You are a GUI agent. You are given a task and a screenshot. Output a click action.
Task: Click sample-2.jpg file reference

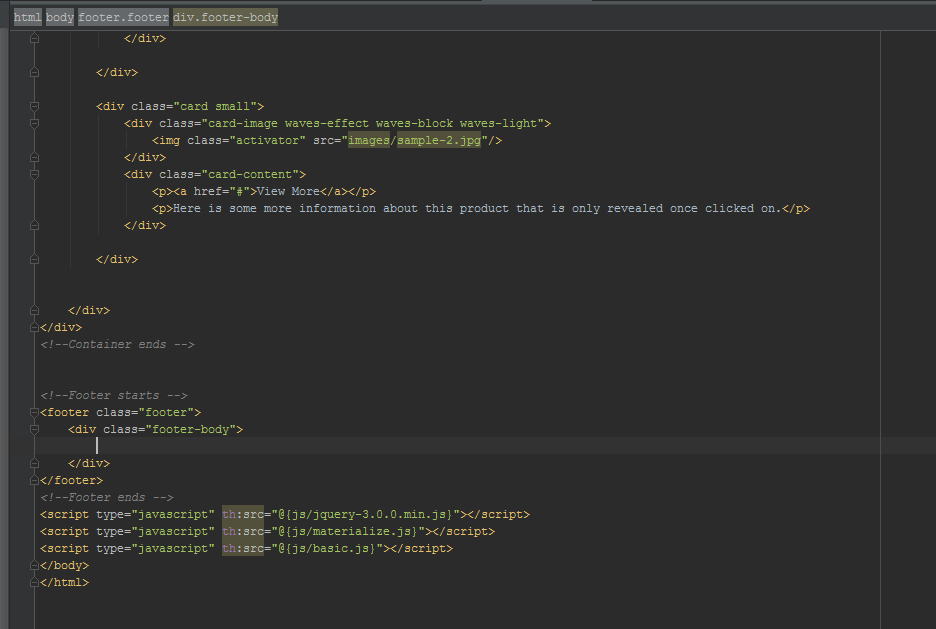point(439,140)
